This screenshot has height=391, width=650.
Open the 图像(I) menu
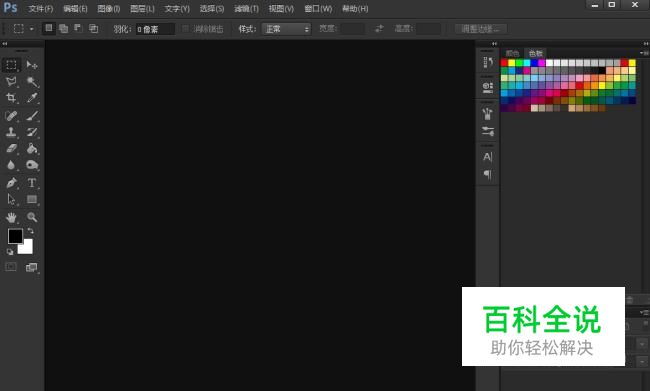click(108, 9)
